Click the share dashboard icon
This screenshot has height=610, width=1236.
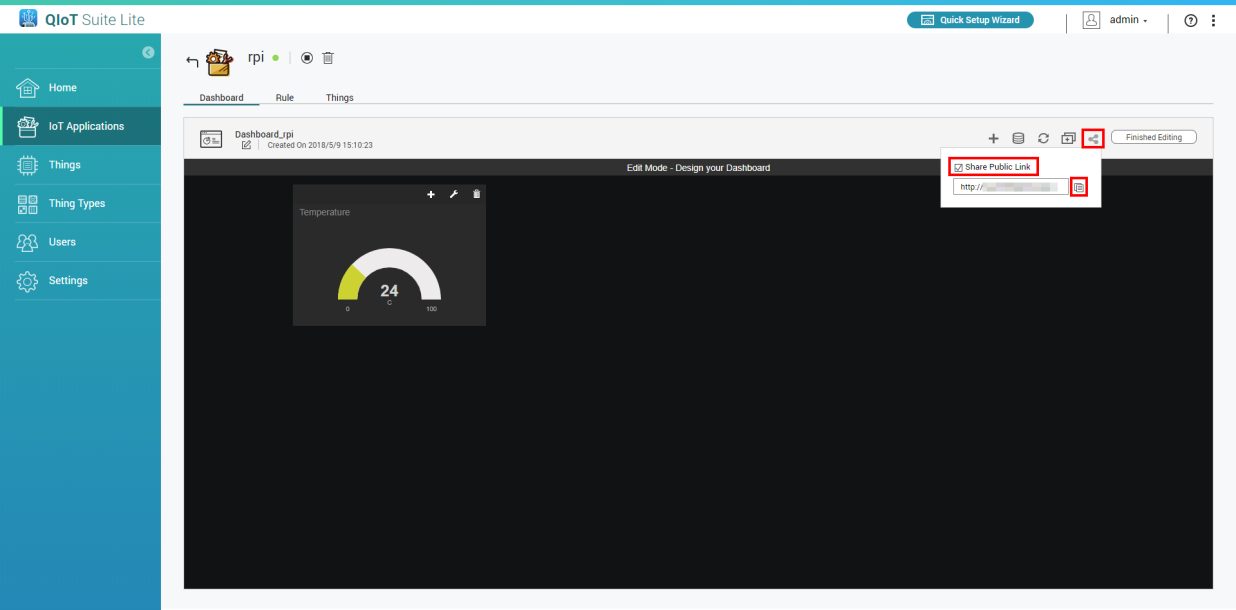pos(1093,138)
